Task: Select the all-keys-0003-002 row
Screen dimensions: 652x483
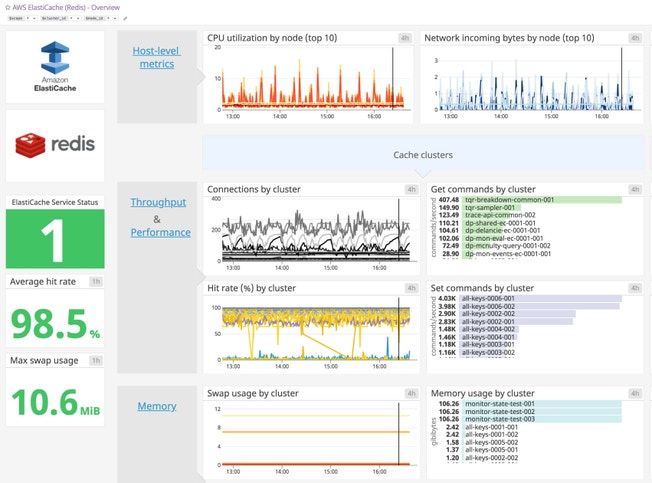Action: tap(530, 352)
